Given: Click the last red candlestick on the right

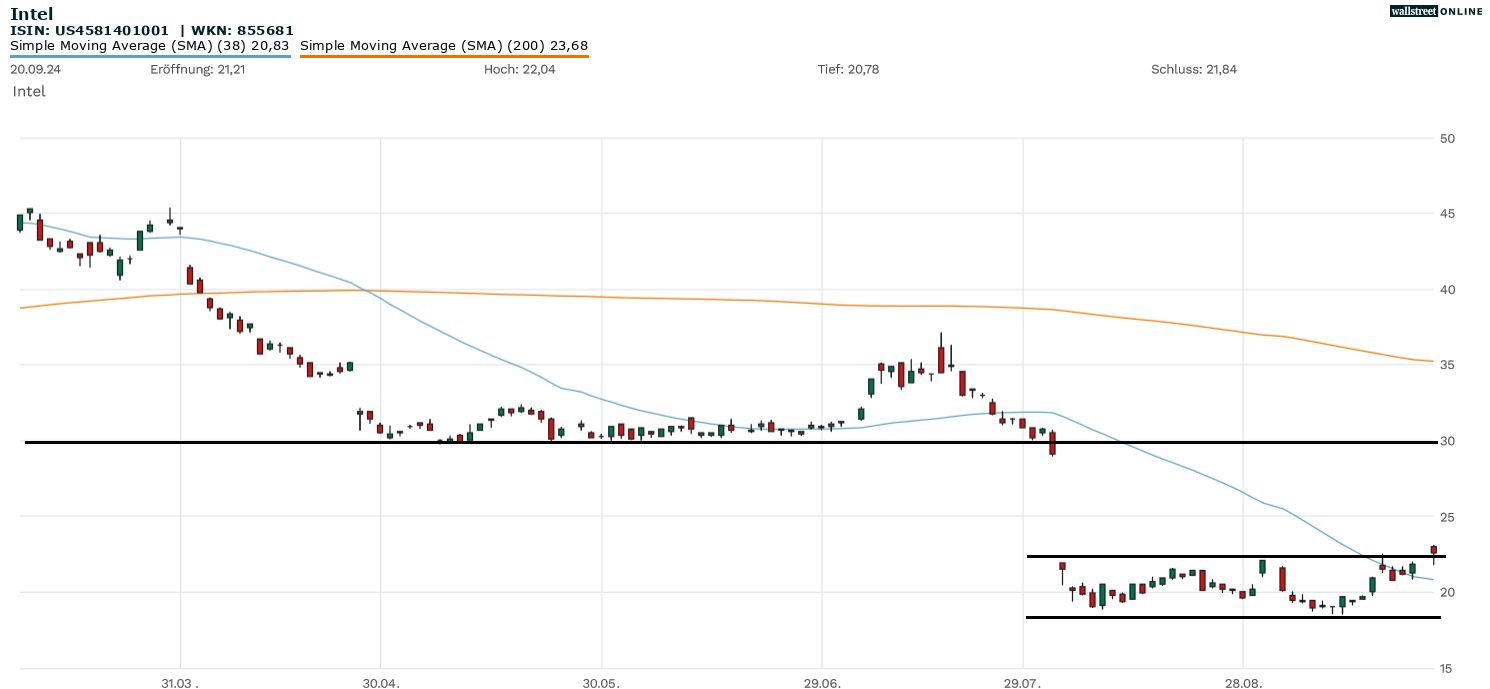Looking at the screenshot, I should pos(1433,550).
